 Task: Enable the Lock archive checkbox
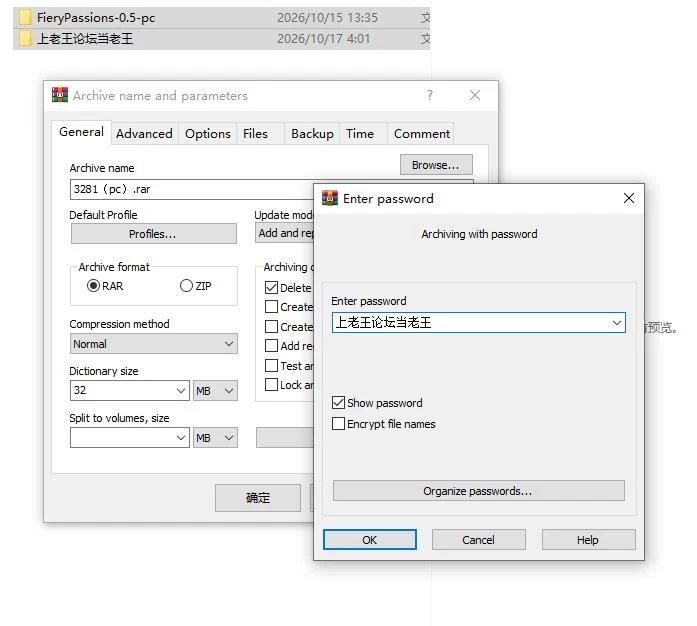pos(271,385)
